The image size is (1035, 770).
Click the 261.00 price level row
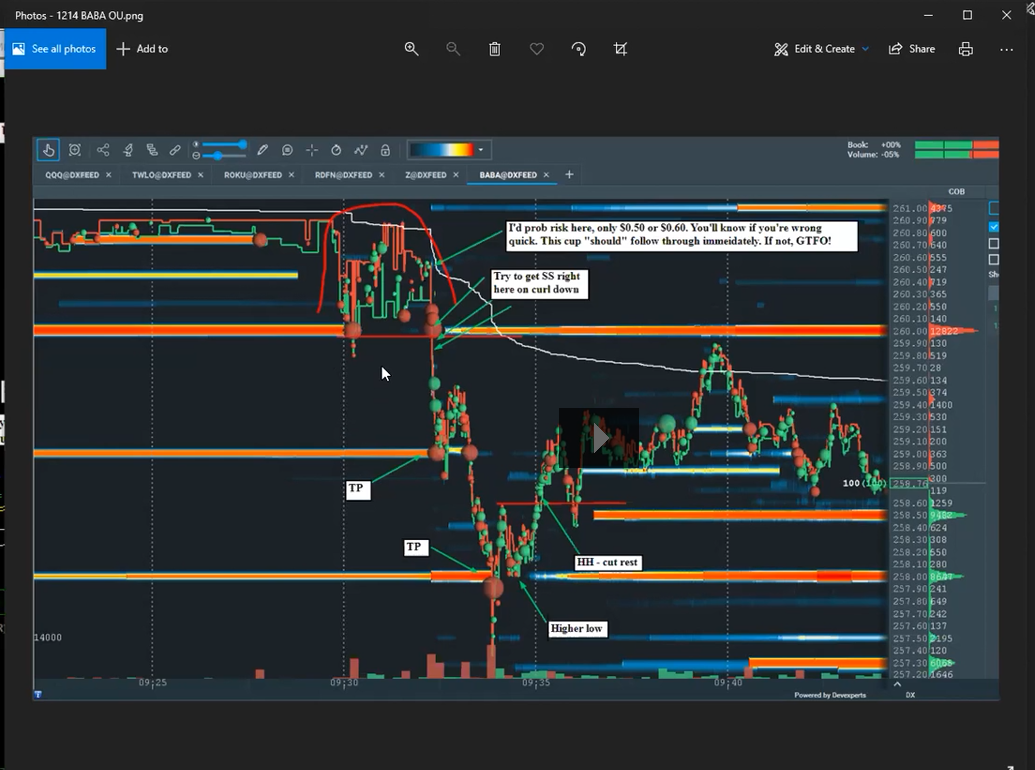point(923,209)
